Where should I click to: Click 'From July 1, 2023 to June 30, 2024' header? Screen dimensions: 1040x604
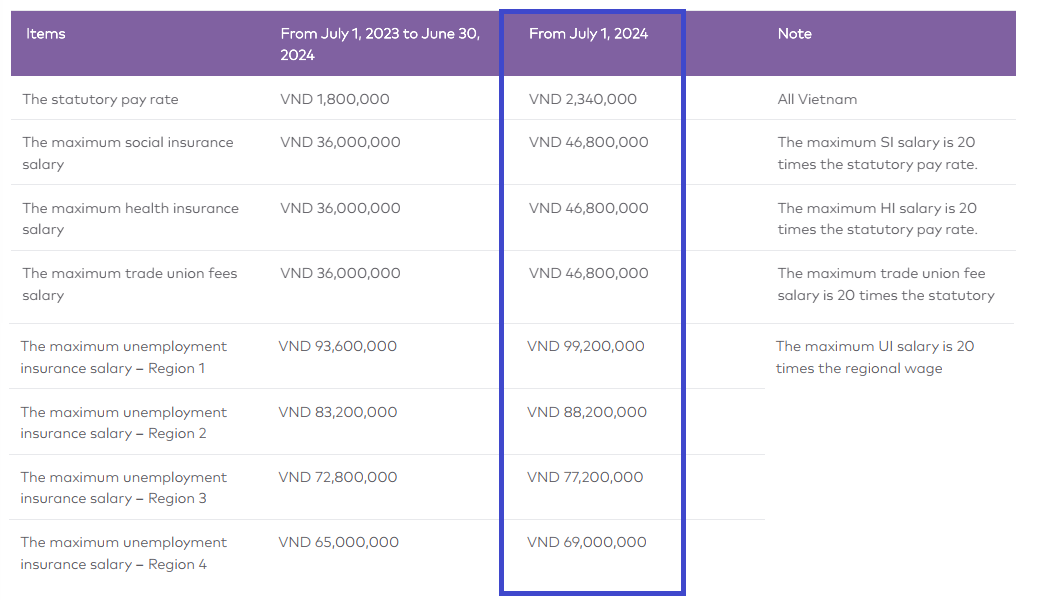click(380, 44)
